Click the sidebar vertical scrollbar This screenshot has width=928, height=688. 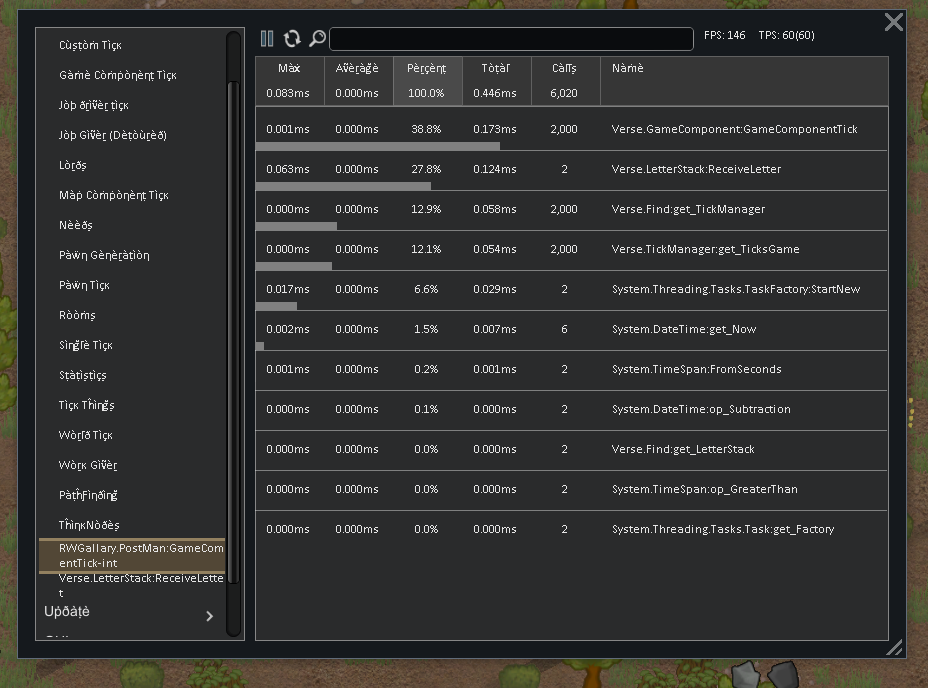234,332
